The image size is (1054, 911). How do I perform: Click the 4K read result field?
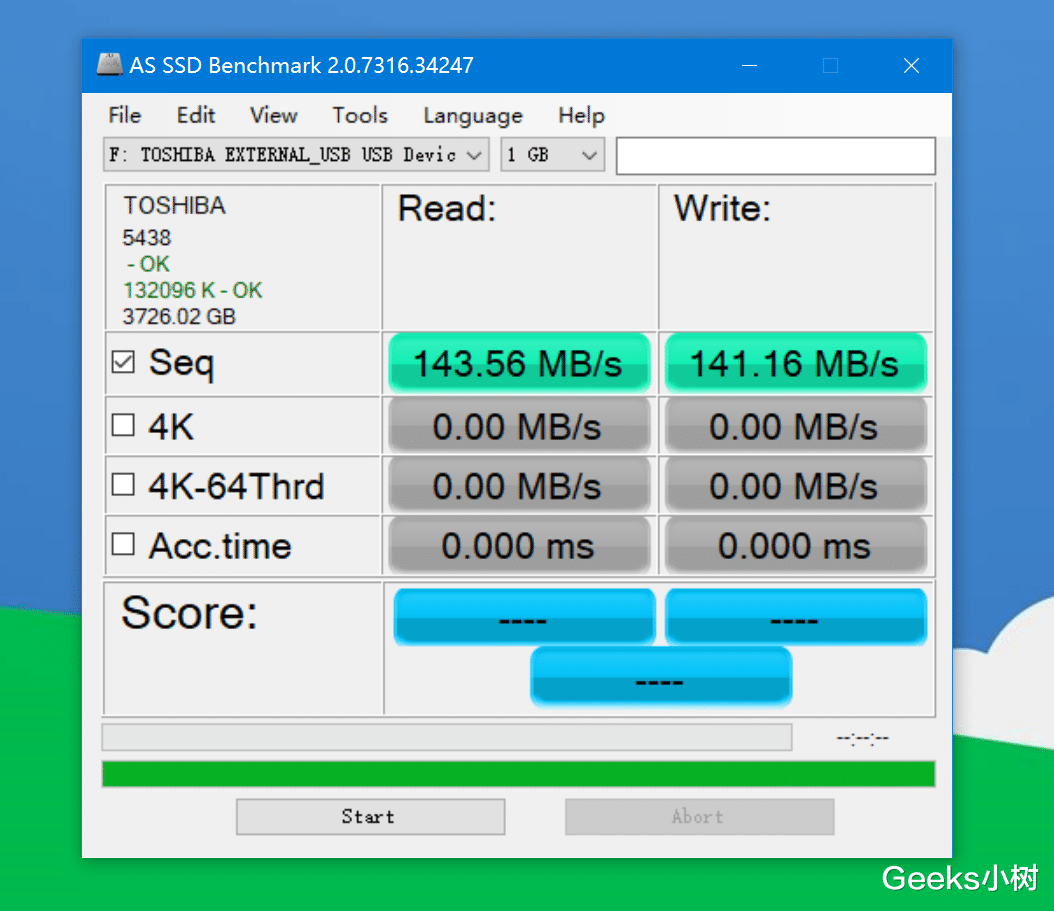pyautogui.click(x=520, y=426)
